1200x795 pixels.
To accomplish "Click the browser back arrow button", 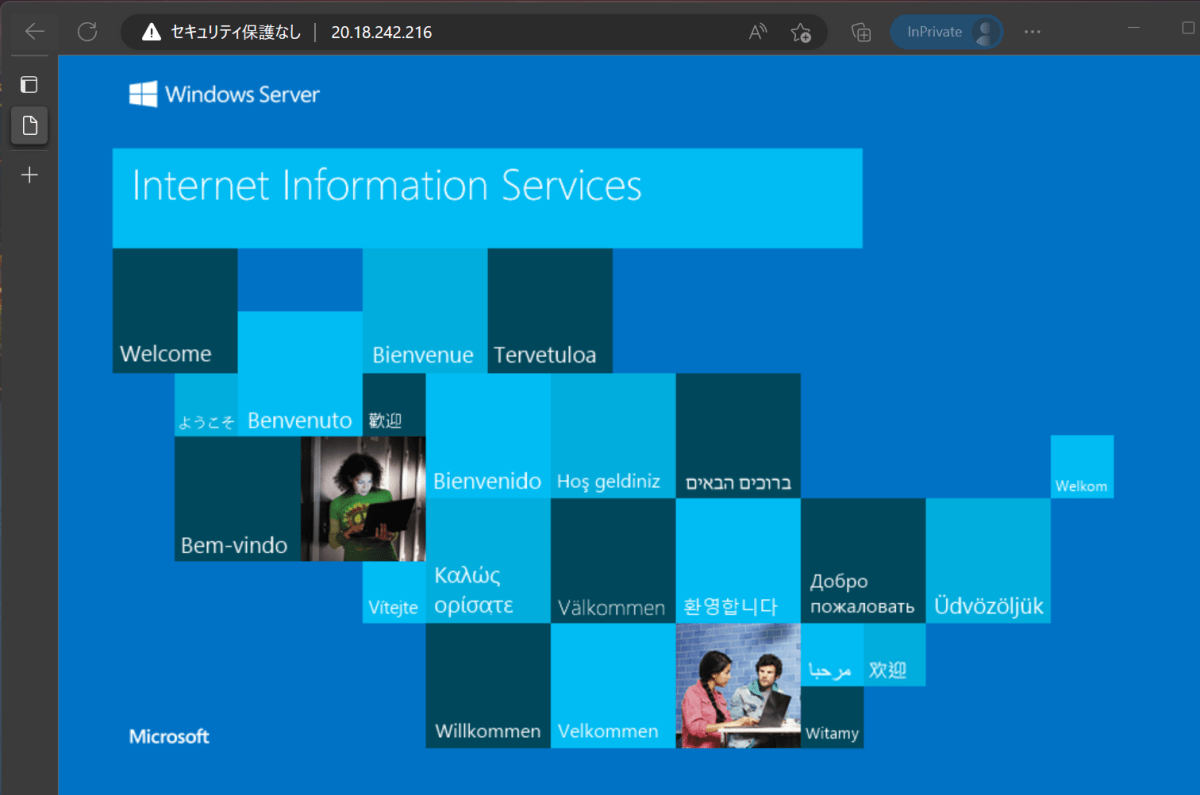I will point(35,32).
